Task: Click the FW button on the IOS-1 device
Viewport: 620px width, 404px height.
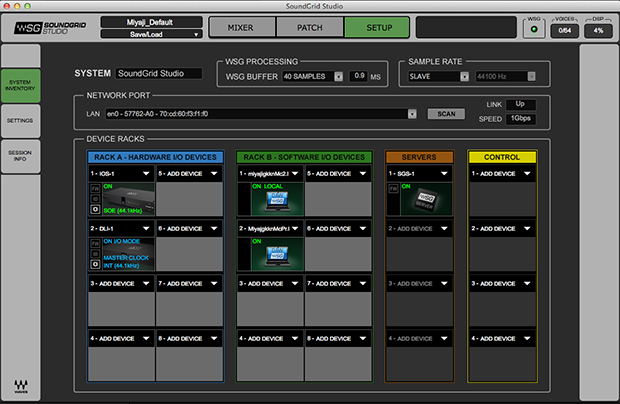Action: point(95,189)
